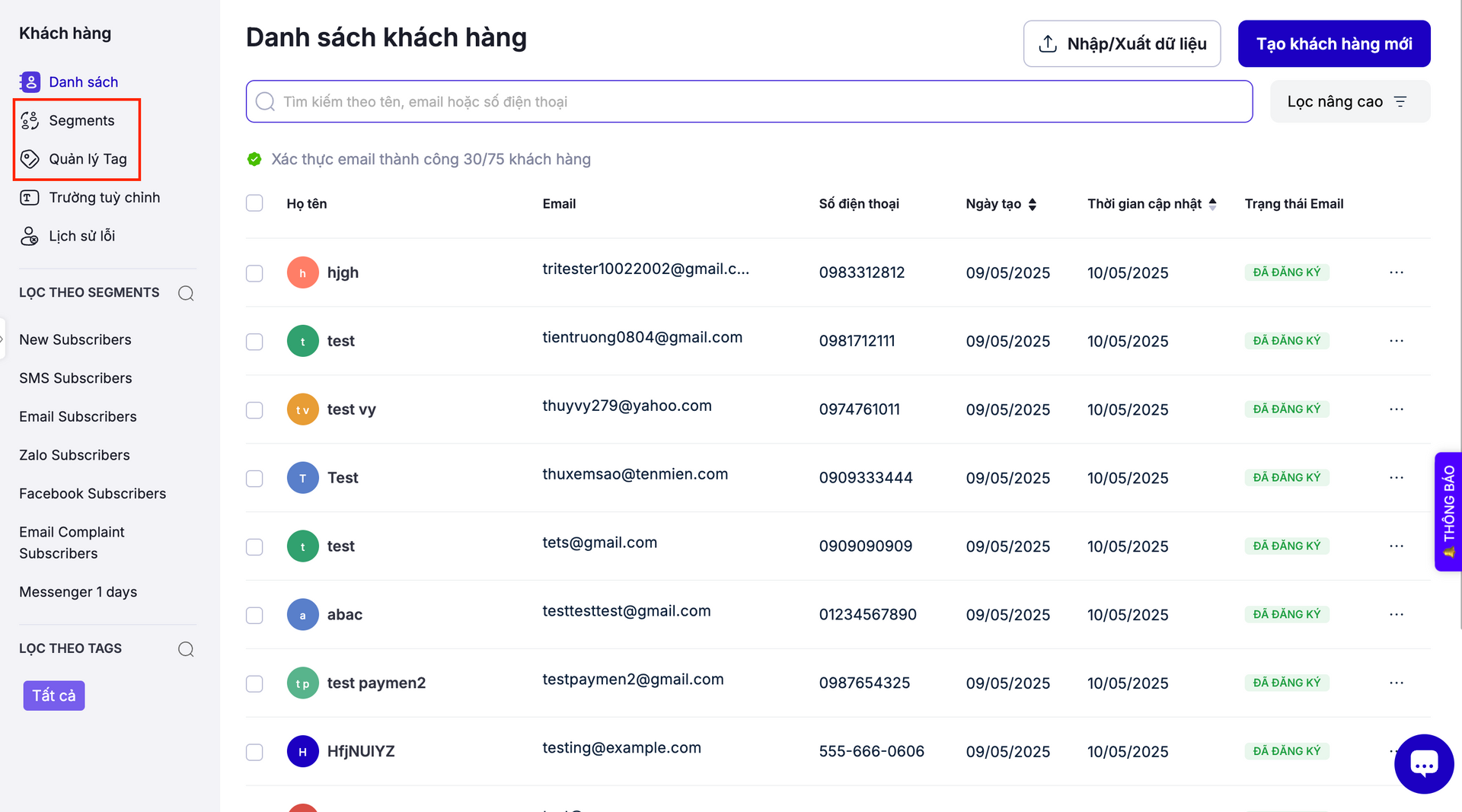Check the box for HfjNUIYZ row
1462x812 pixels.
(x=254, y=752)
